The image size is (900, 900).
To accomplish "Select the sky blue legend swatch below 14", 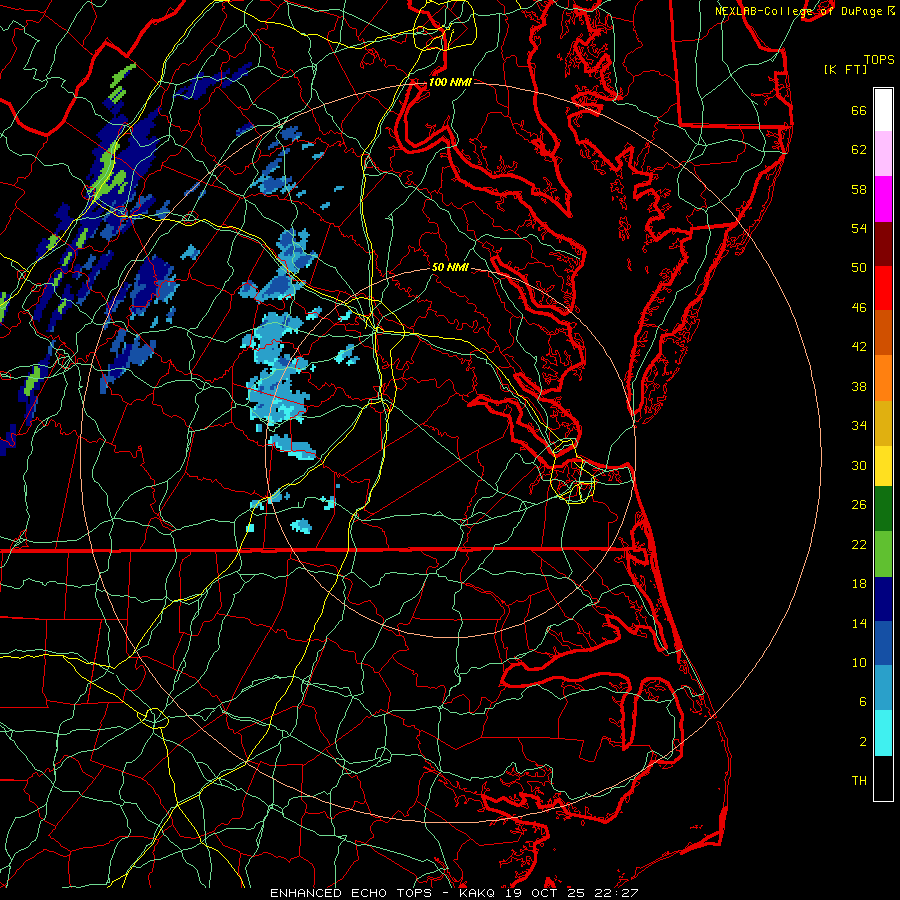I will click(883, 688).
